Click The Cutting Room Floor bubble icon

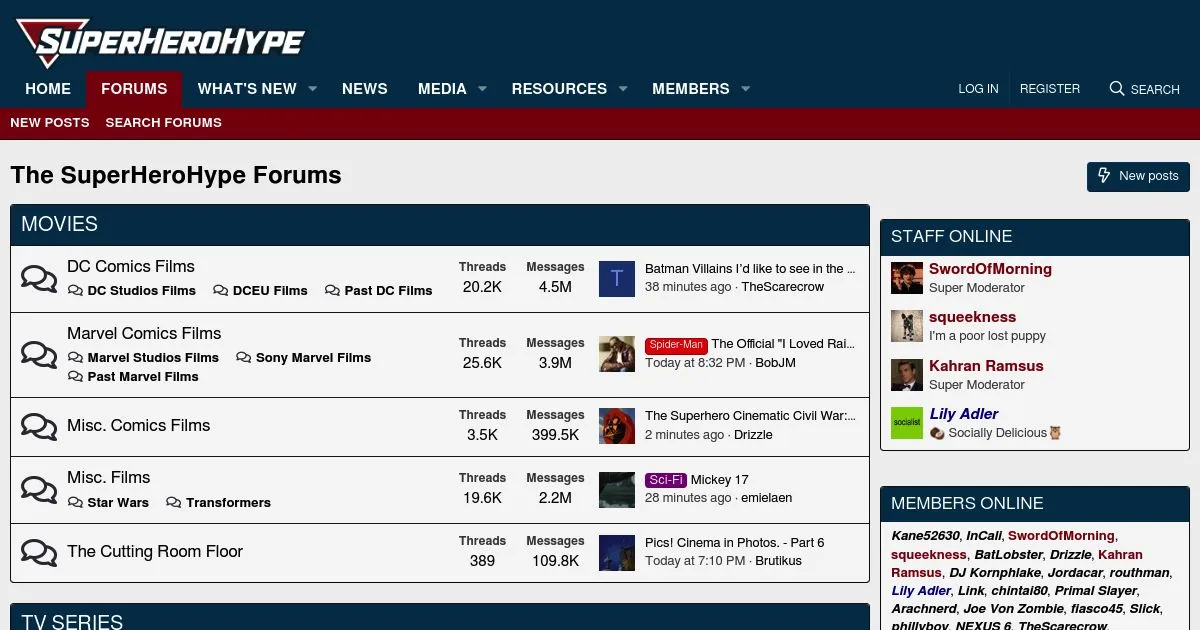pos(39,553)
